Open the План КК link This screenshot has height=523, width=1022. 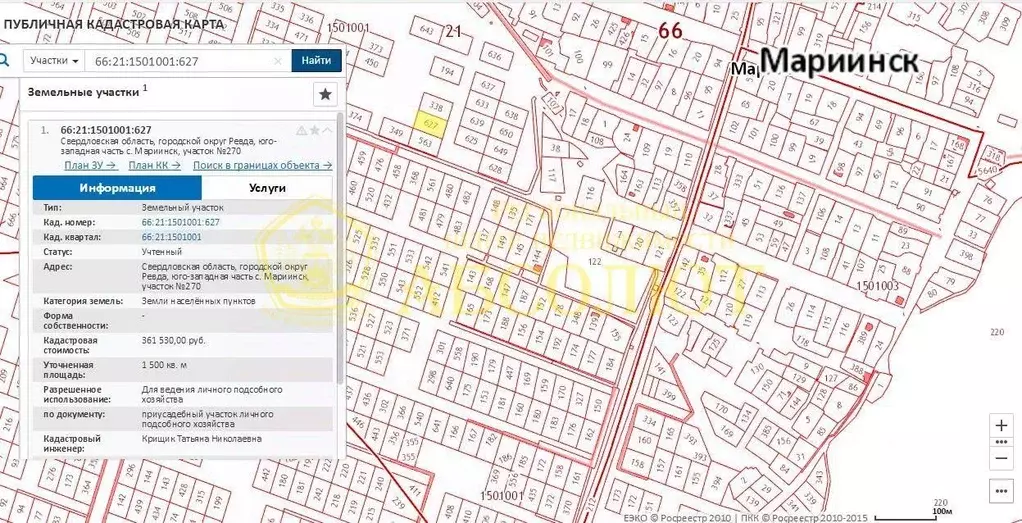click(x=155, y=165)
